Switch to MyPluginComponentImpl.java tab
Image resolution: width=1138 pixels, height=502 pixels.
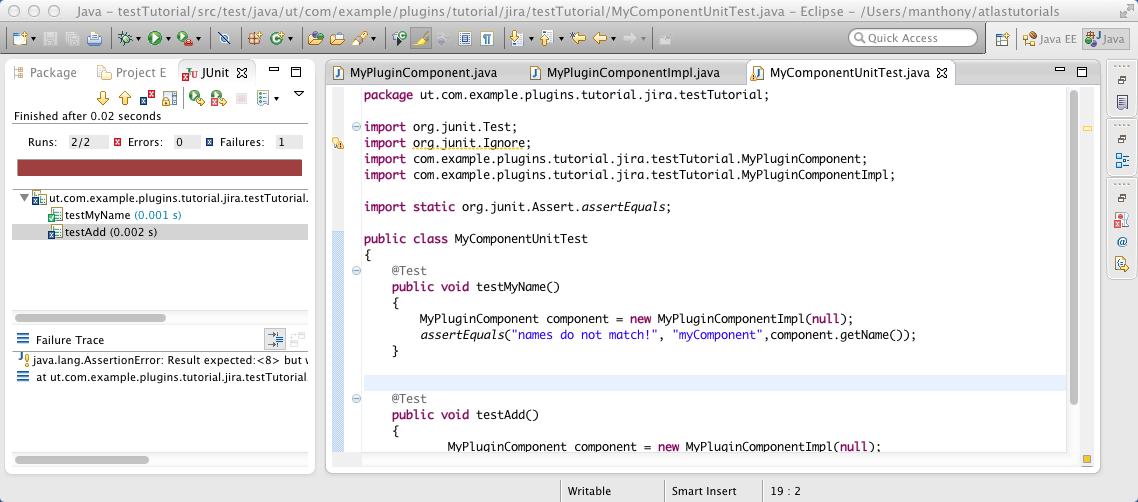(632, 73)
